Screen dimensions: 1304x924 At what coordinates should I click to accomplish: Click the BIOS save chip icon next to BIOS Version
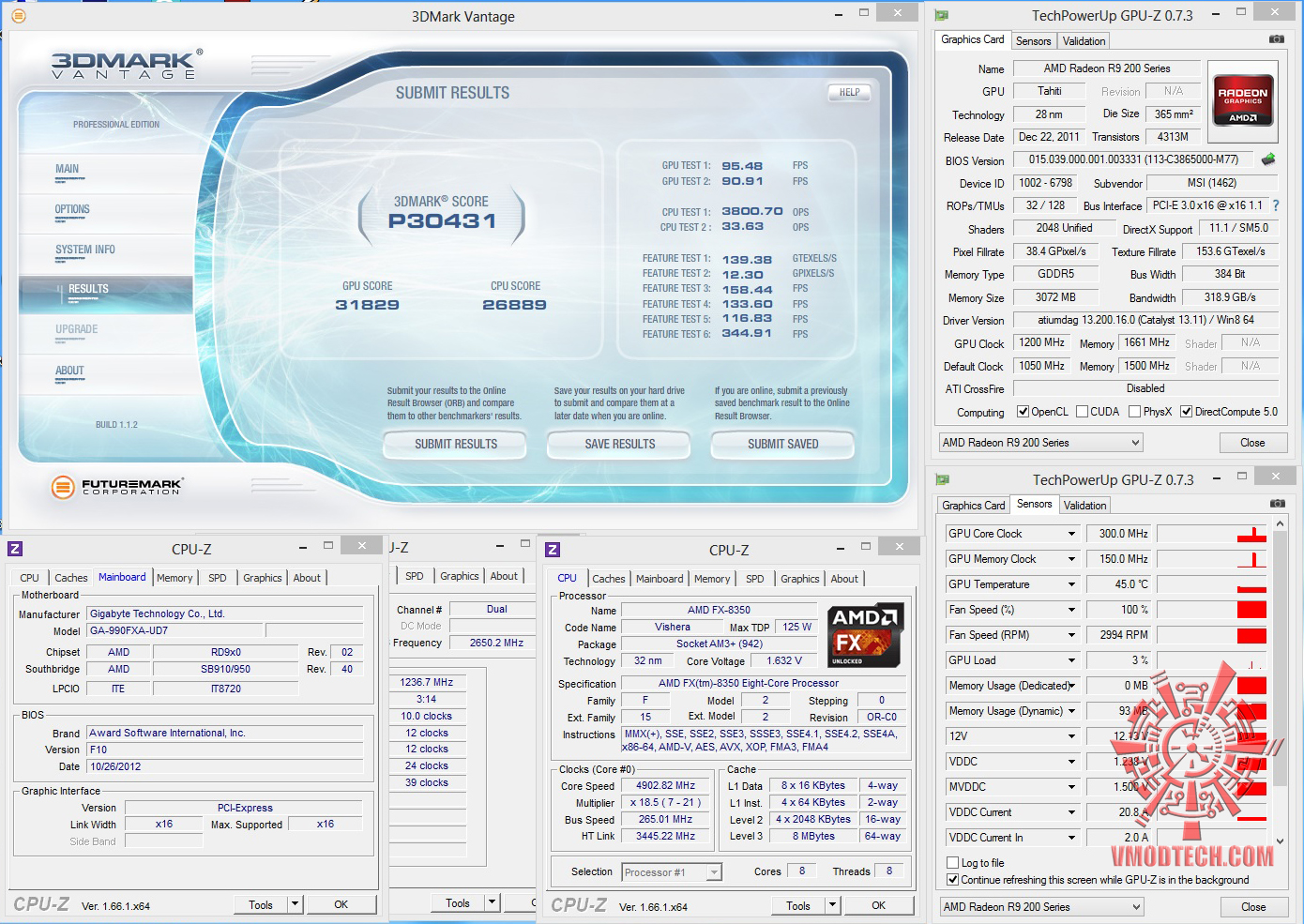click(1268, 159)
